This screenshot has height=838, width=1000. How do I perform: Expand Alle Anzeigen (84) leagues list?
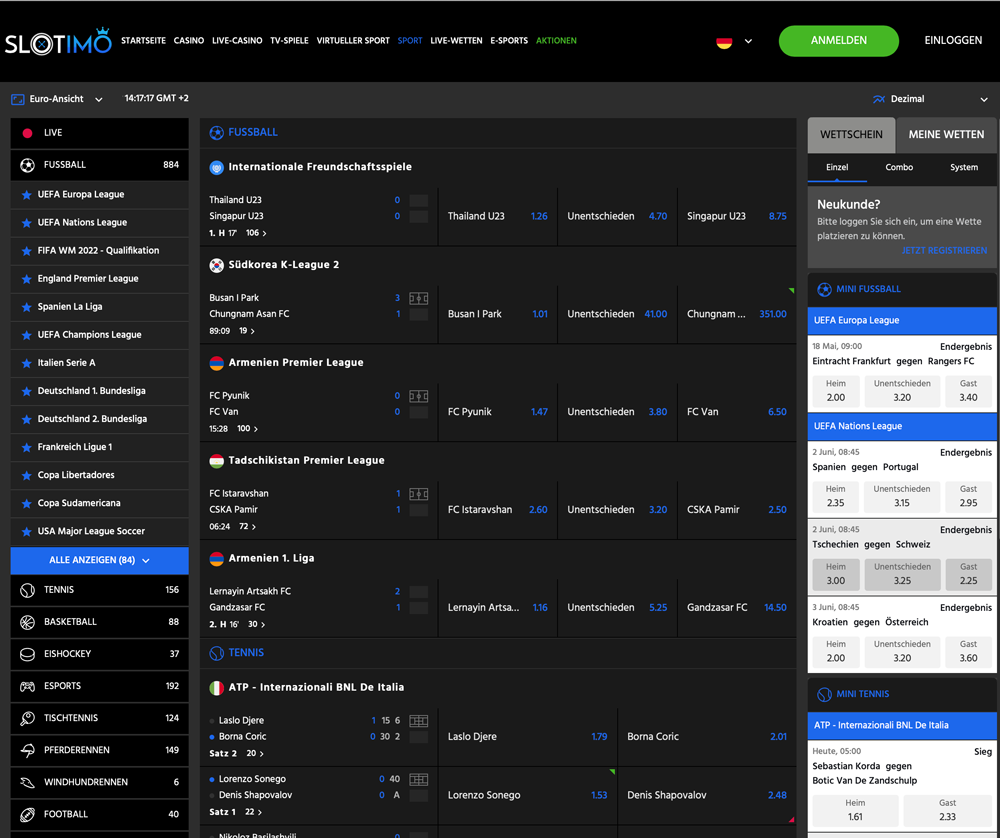99,561
